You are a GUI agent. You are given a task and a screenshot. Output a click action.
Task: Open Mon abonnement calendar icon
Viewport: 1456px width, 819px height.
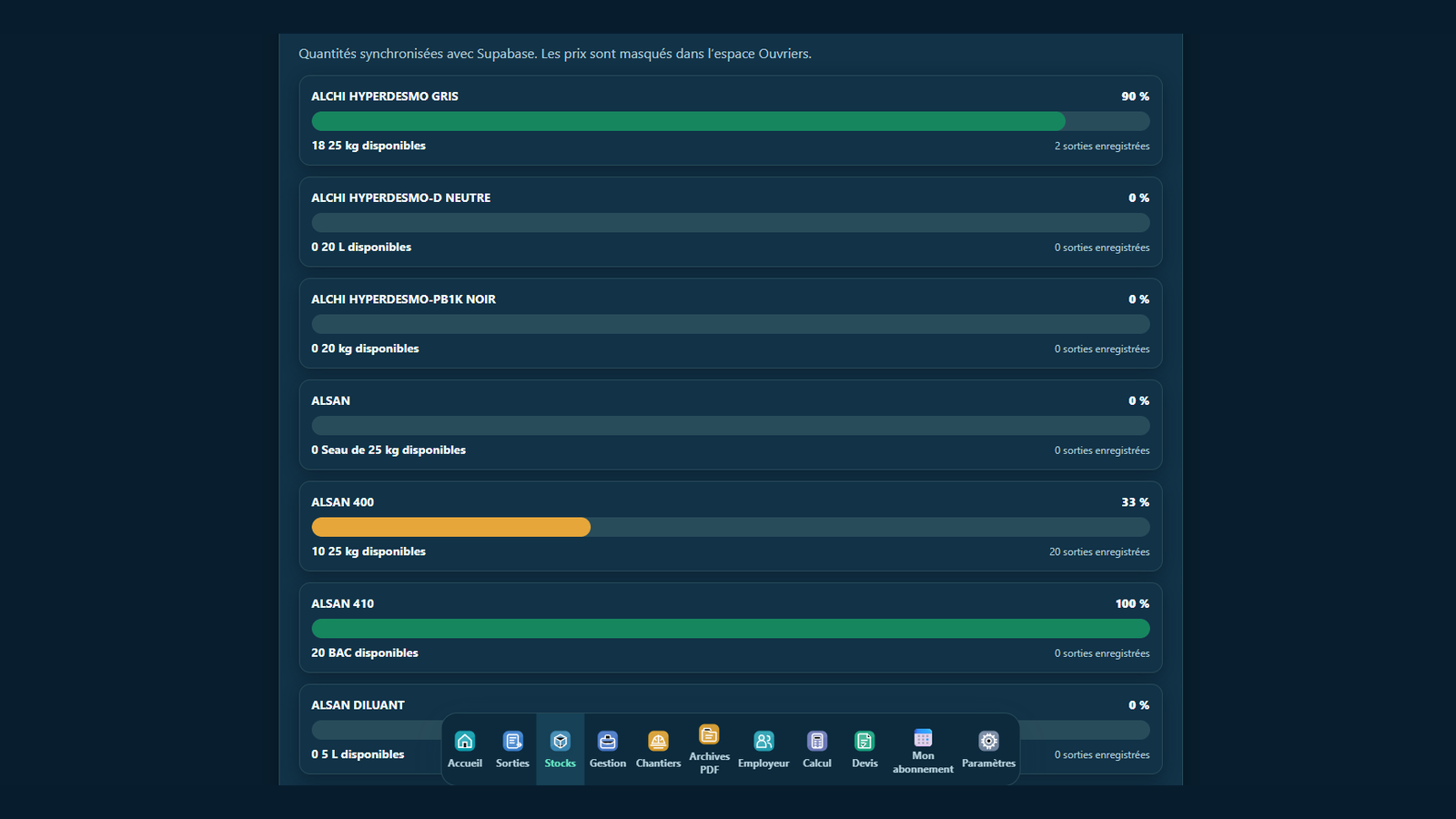coord(923,737)
